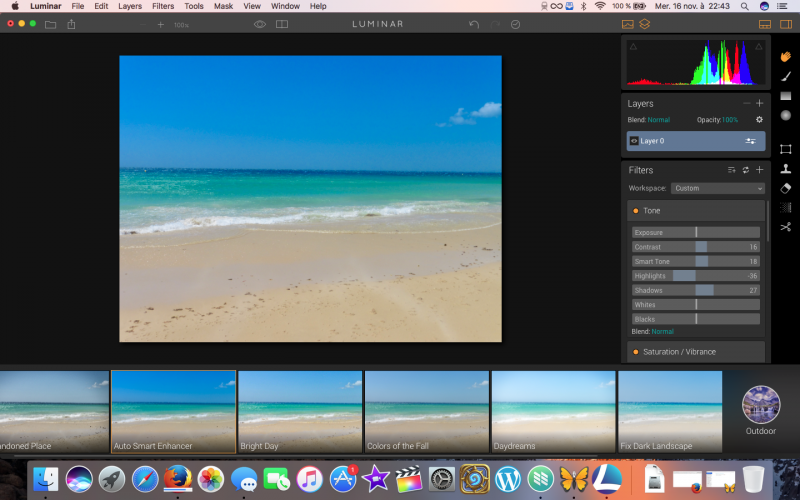Adjust the Contrast slider
800x500 pixels.
[696, 247]
